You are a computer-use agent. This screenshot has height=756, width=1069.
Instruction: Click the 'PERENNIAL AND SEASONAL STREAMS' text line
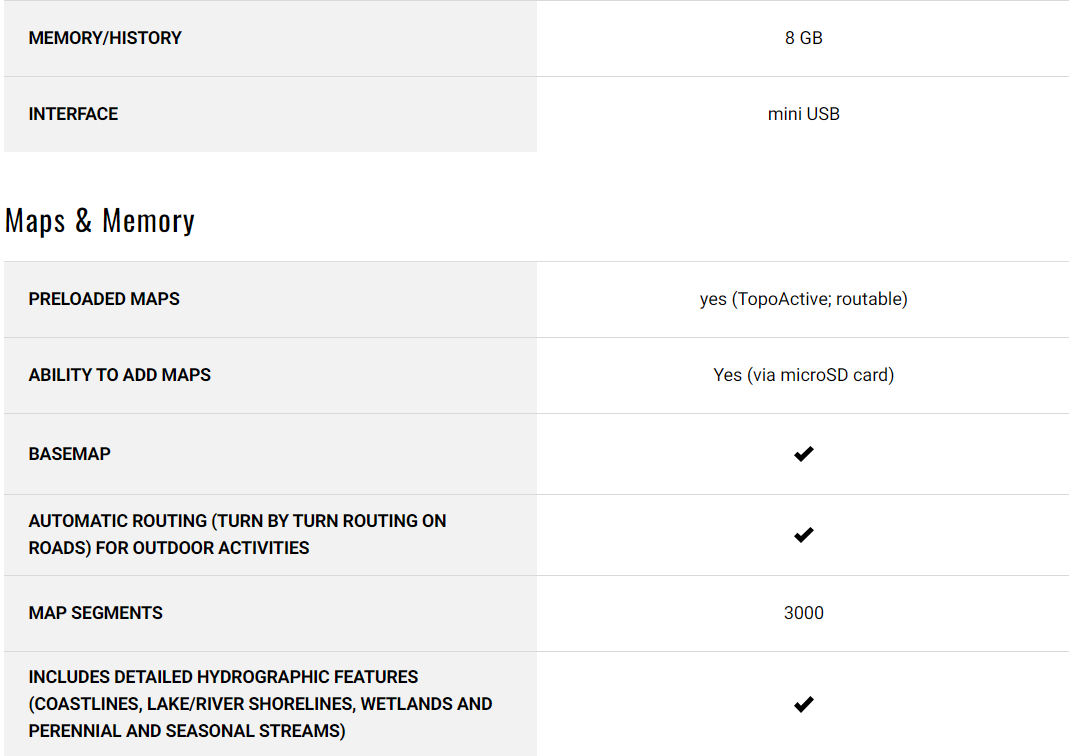coord(187,731)
